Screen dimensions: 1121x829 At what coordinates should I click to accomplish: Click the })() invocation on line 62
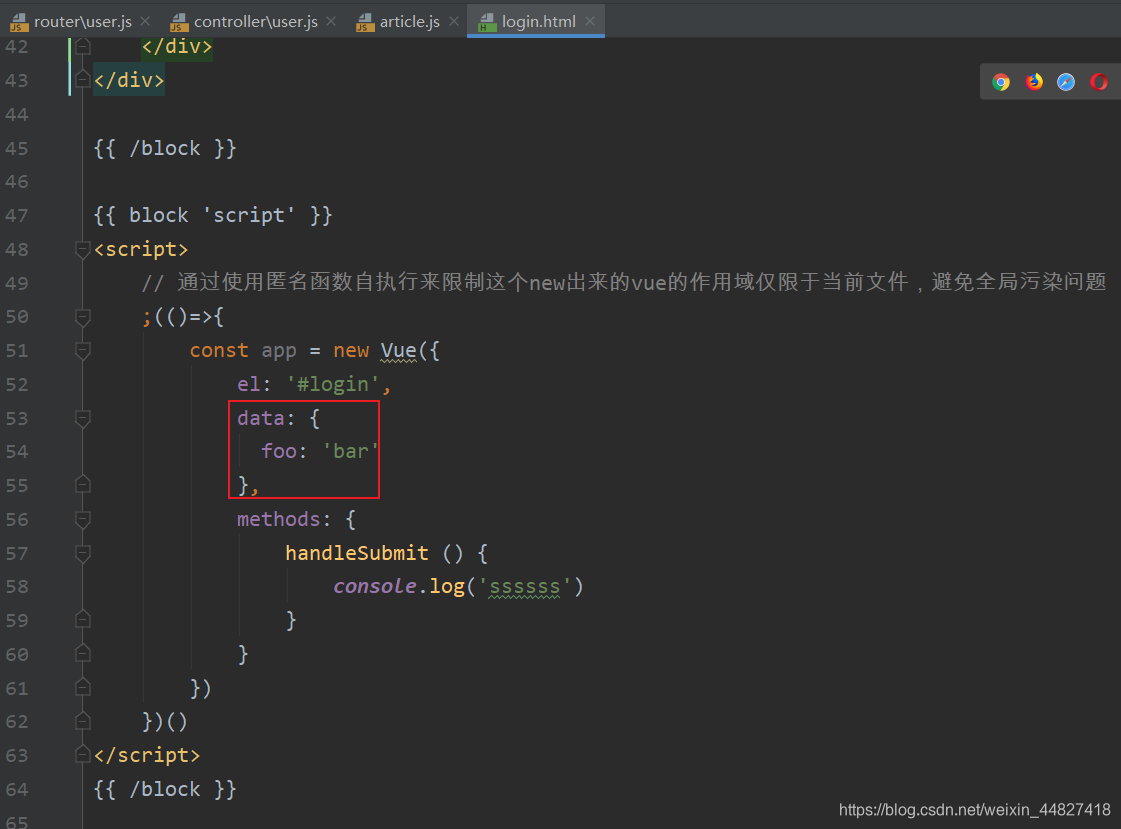[x=165, y=722]
